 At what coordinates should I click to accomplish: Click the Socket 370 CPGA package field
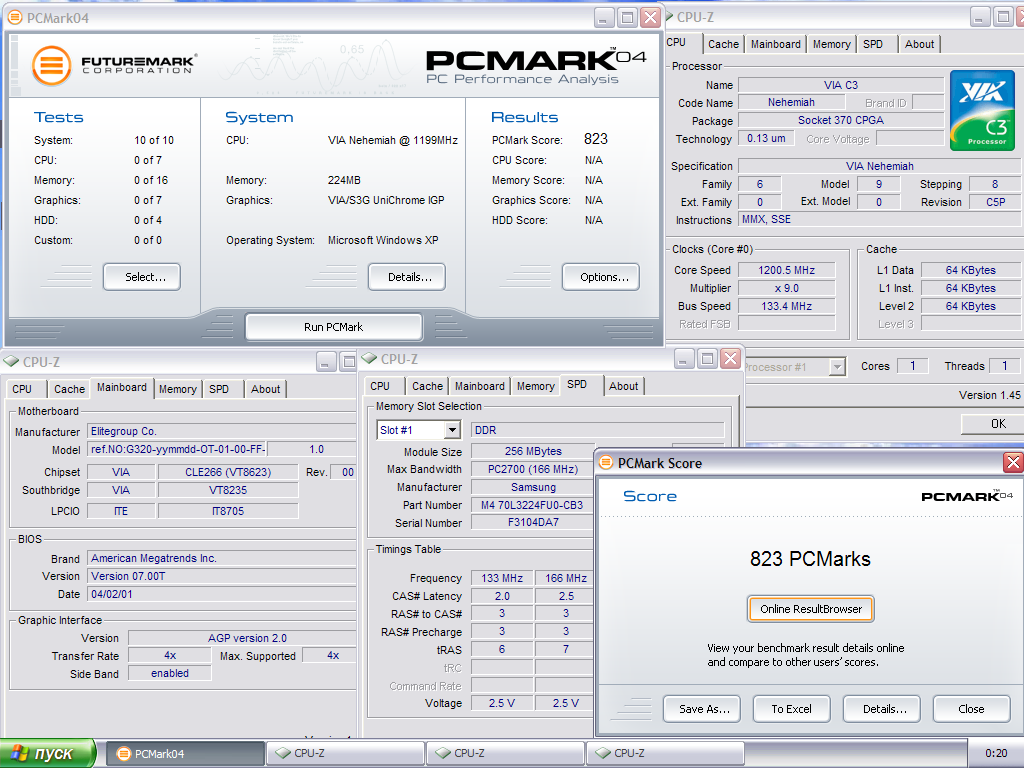point(841,120)
